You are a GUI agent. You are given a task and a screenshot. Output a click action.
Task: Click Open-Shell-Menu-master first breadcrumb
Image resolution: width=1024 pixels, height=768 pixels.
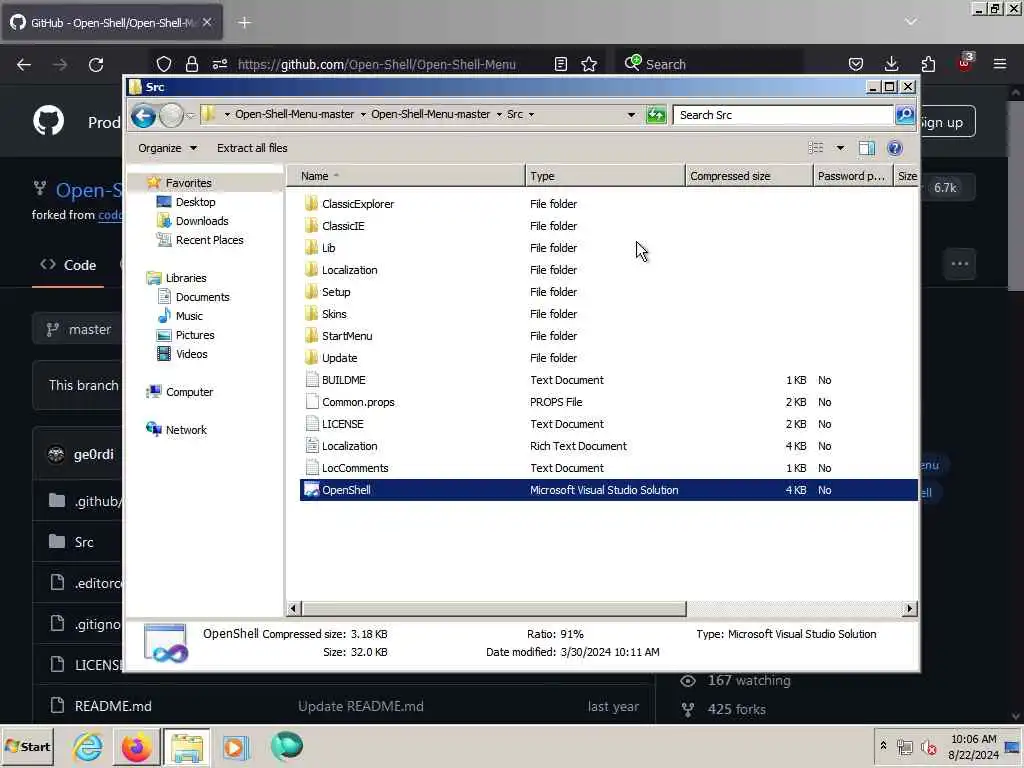click(x=295, y=114)
